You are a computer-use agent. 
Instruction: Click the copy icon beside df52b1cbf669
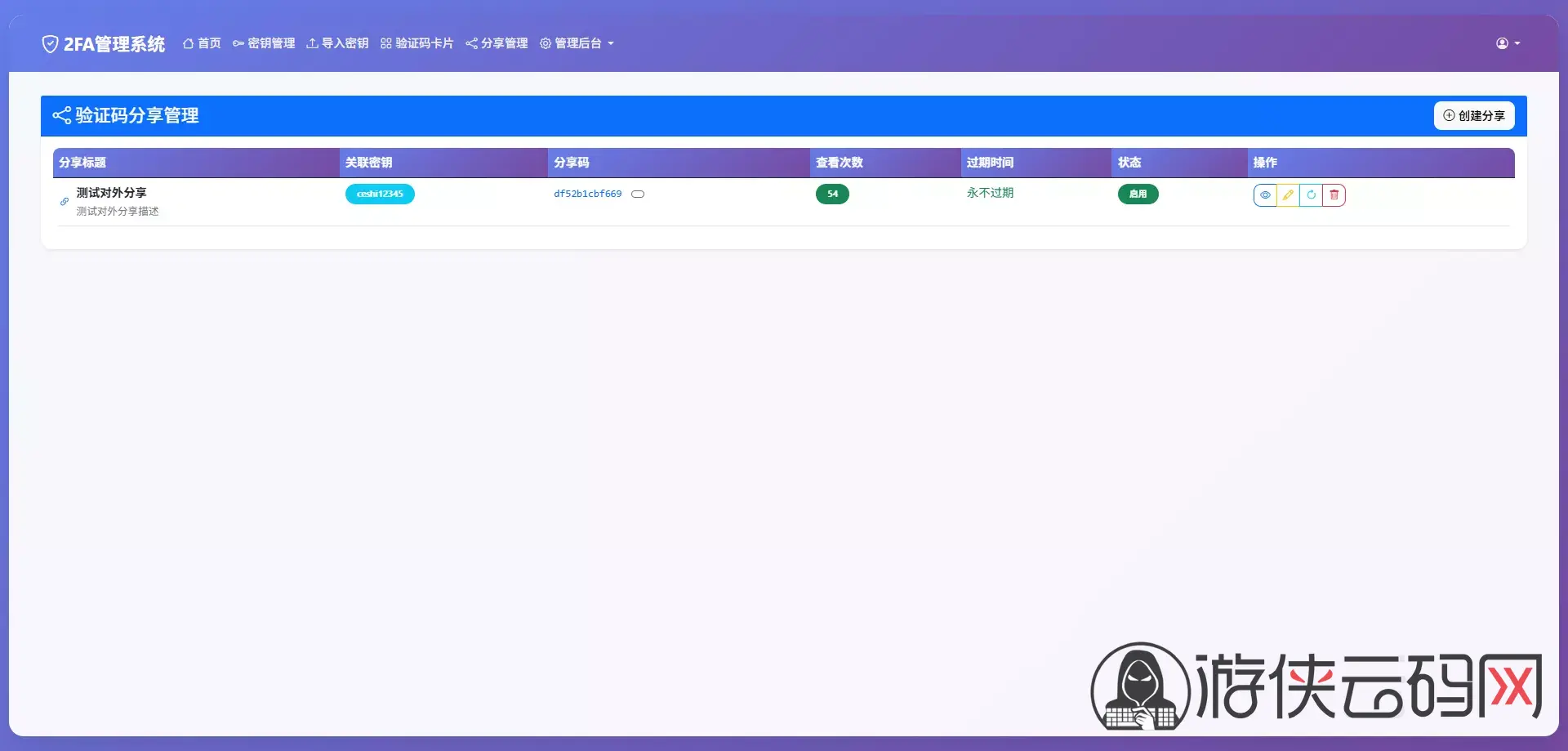click(x=638, y=194)
